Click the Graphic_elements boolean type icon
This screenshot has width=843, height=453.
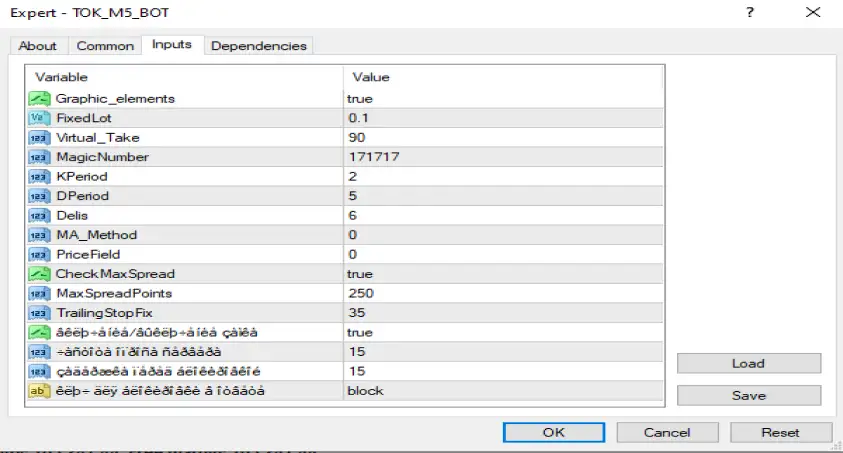(x=39, y=98)
